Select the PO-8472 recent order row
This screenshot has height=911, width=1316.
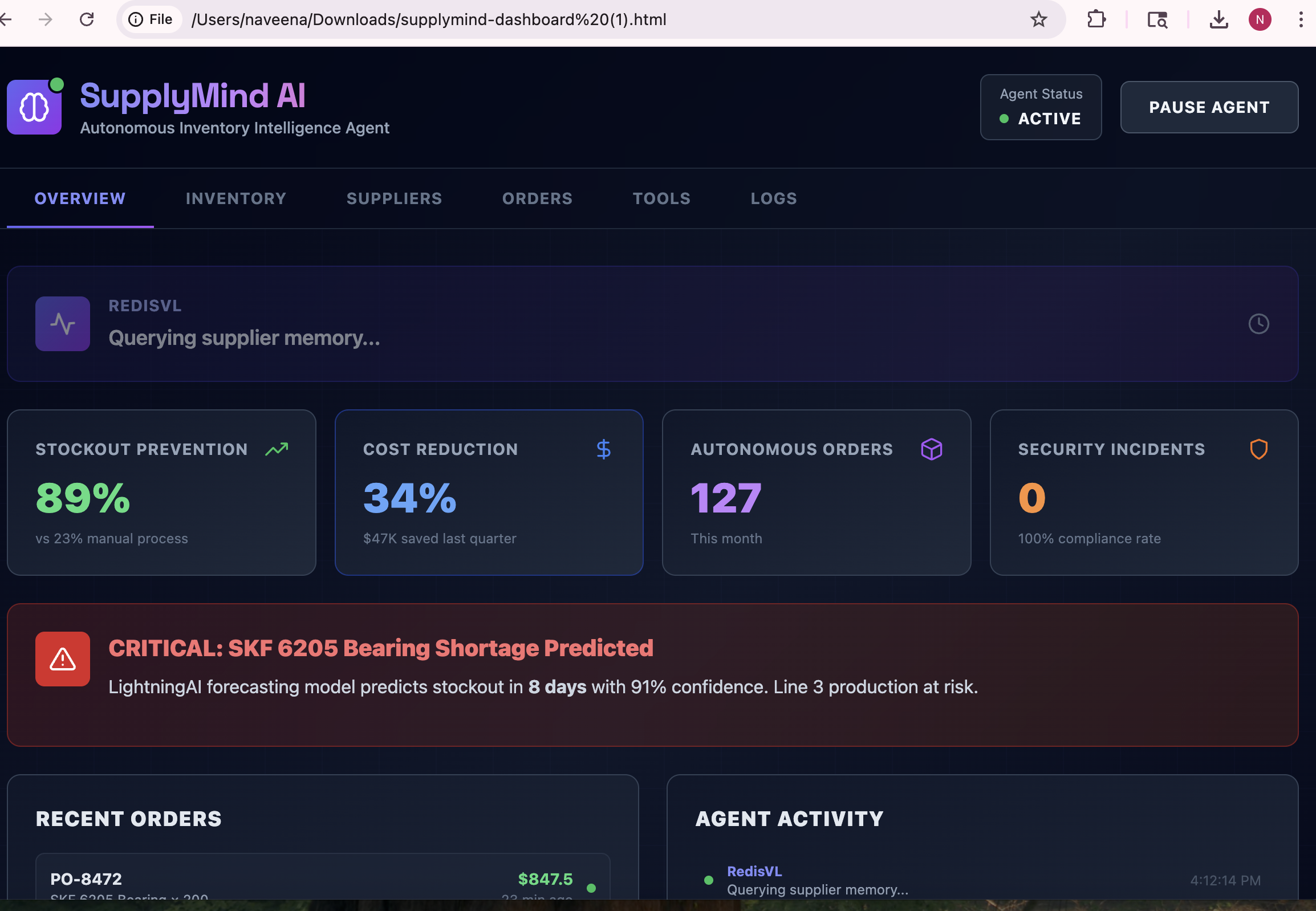click(x=323, y=879)
